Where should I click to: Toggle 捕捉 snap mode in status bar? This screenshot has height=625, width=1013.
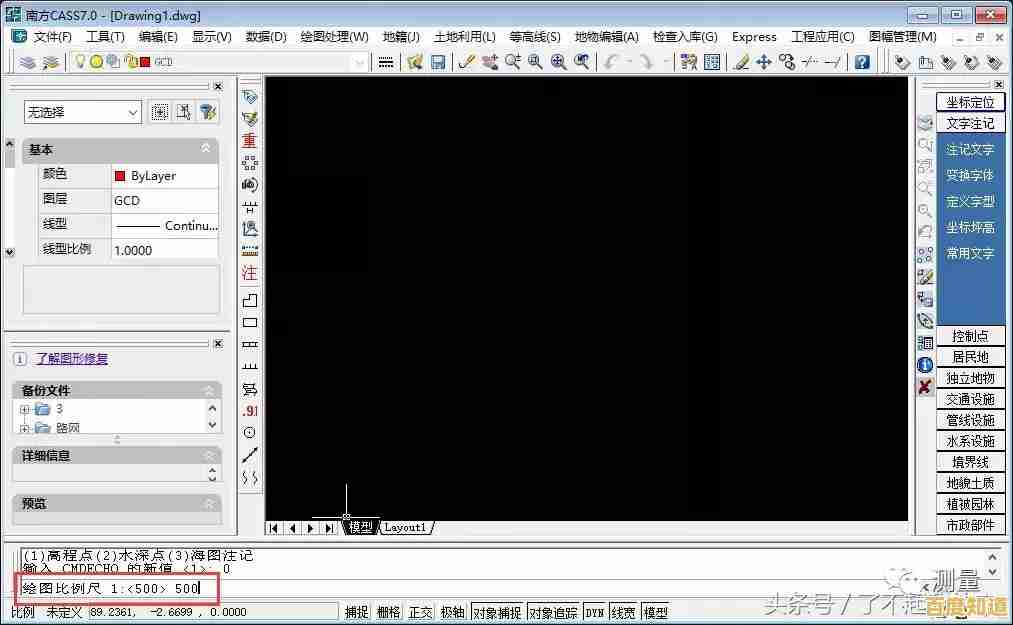[356, 612]
